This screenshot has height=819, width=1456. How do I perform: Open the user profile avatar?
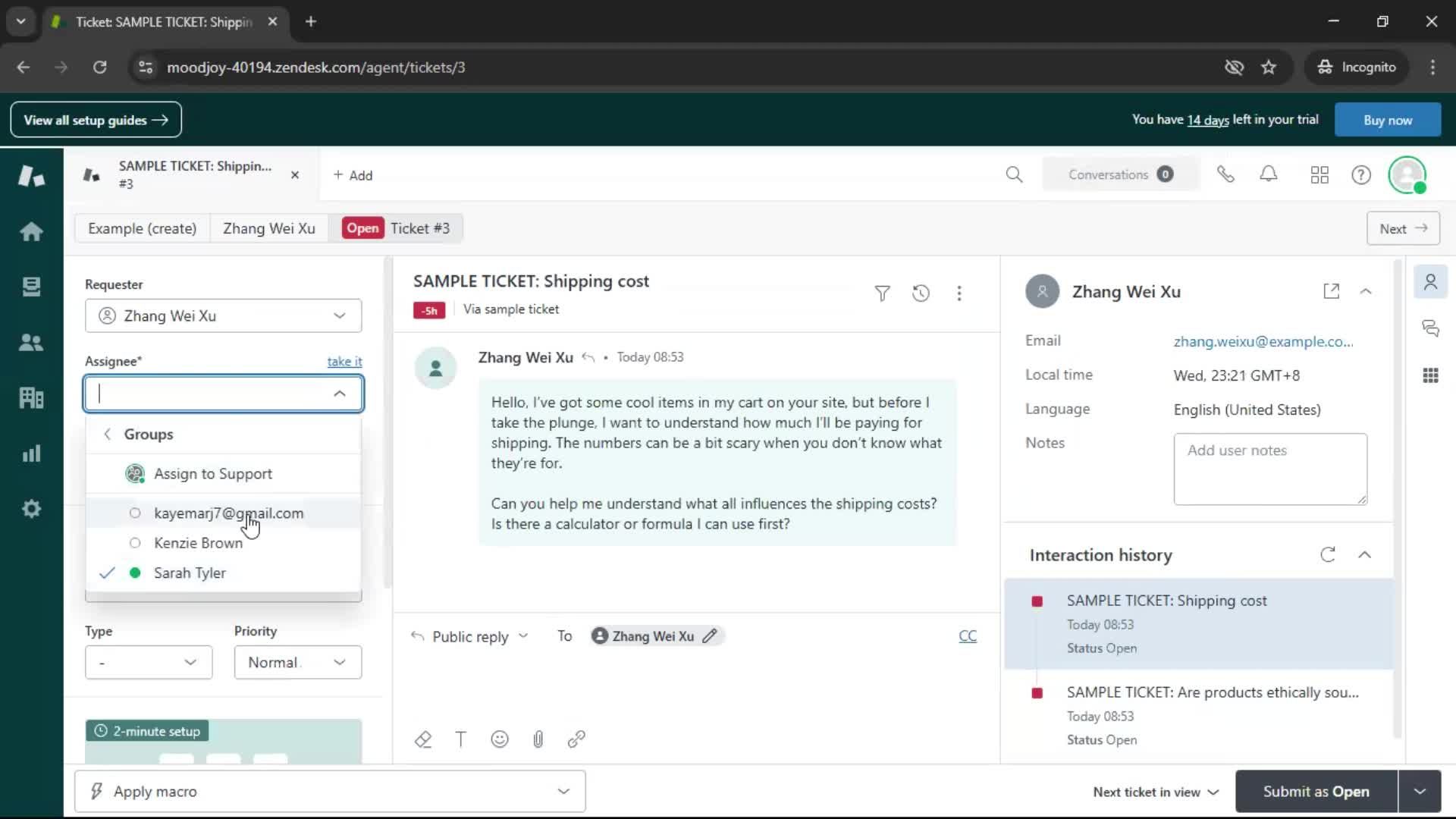[x=1407, y=175]
